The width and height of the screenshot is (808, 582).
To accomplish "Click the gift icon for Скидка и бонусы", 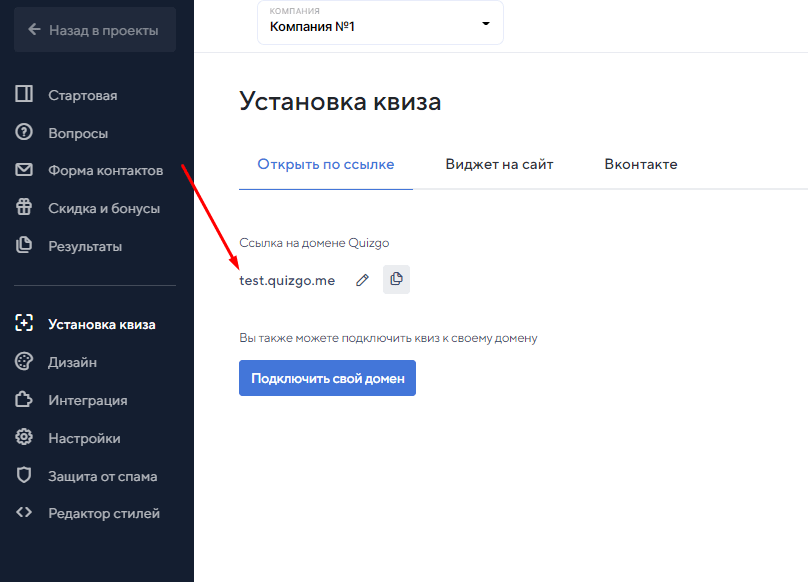I will pyautogui.click(x=24, y=208).
